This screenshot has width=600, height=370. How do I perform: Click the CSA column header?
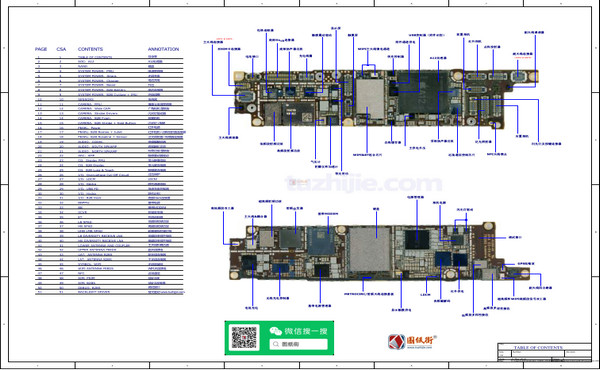pyautogui.click(x=61, y=49)
